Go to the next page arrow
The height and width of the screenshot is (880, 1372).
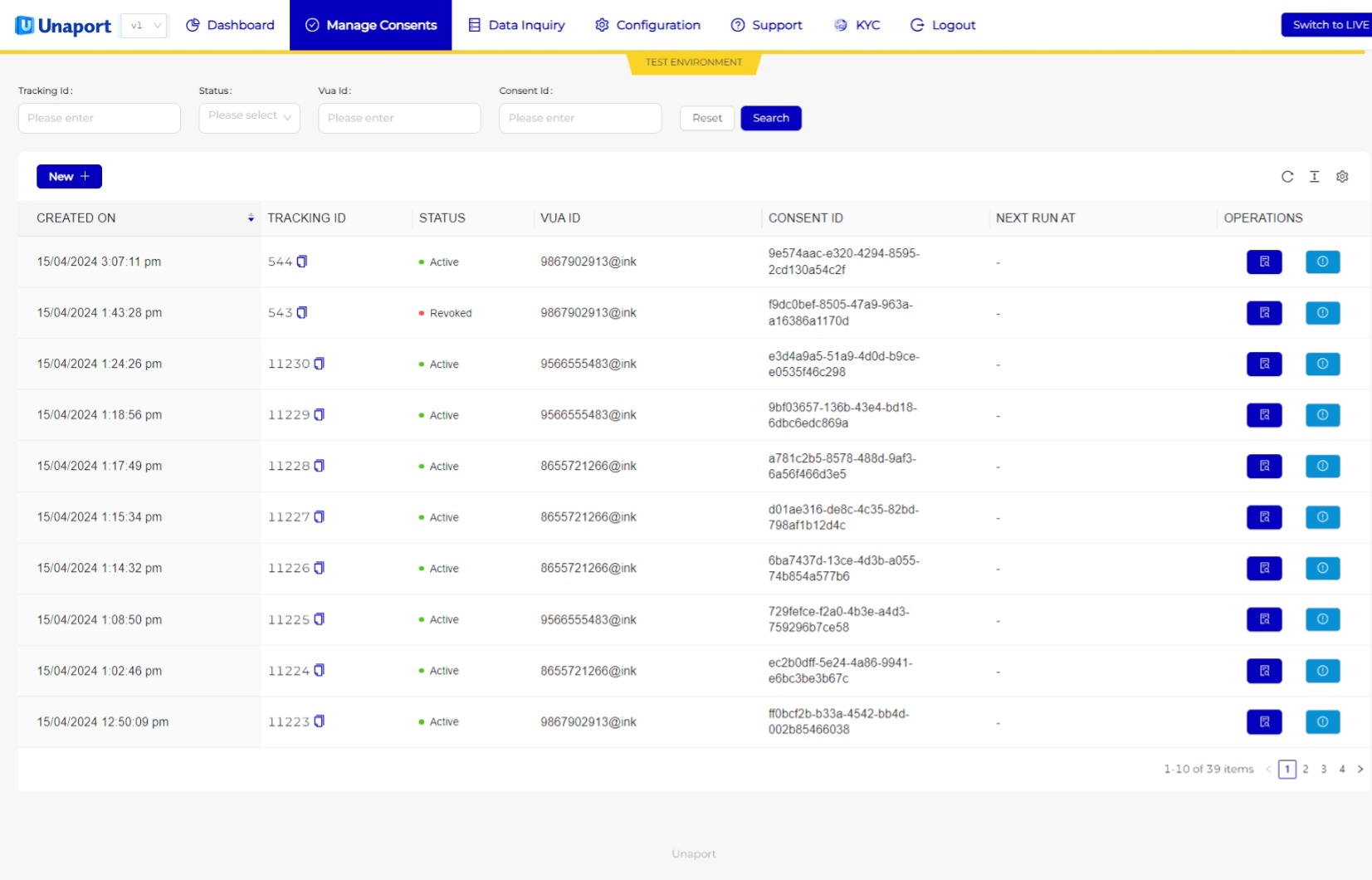click(x=1360, y=770)
